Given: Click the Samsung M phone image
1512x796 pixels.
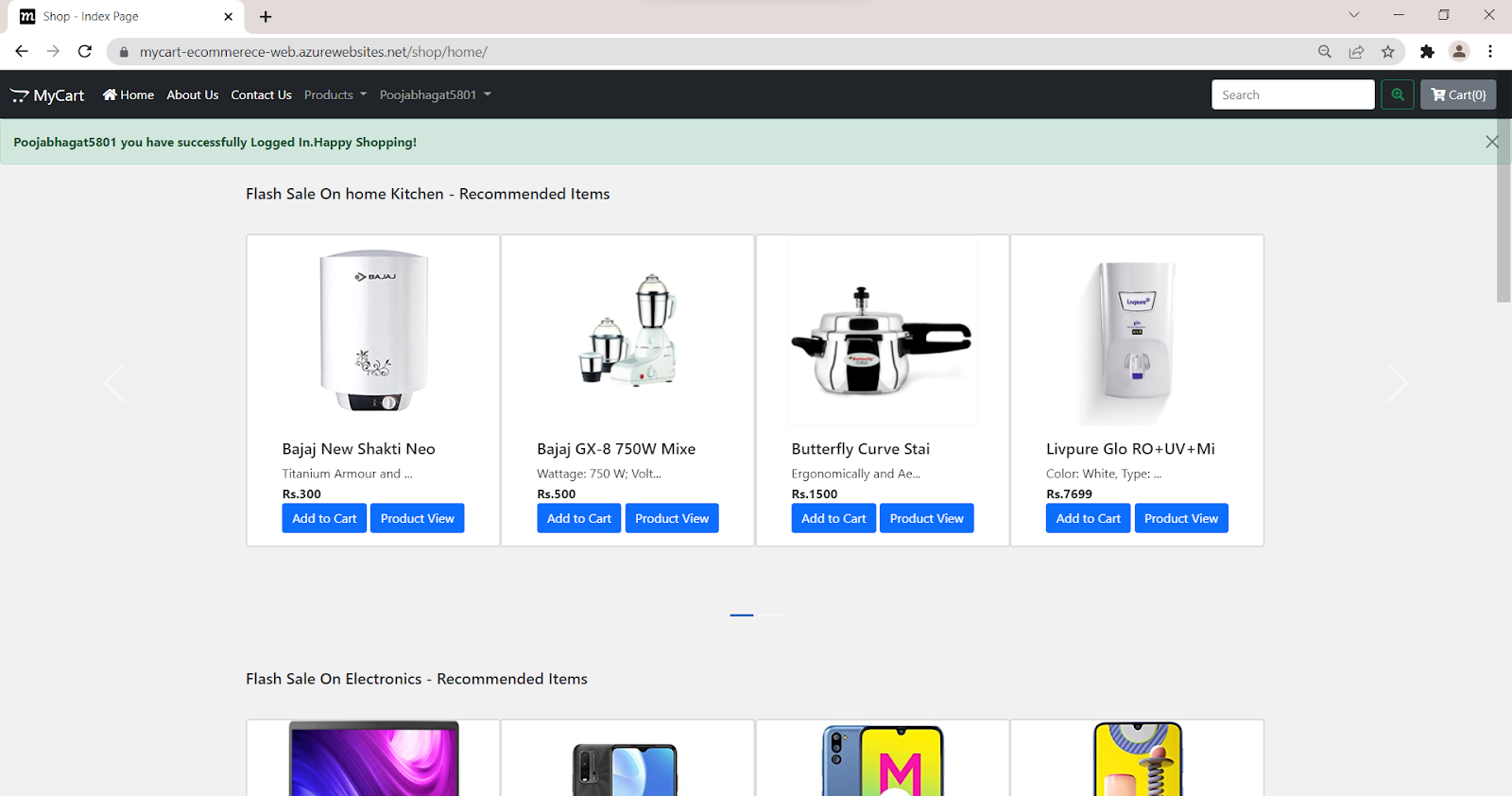Looking at the screenshot, I should [883, 760].
